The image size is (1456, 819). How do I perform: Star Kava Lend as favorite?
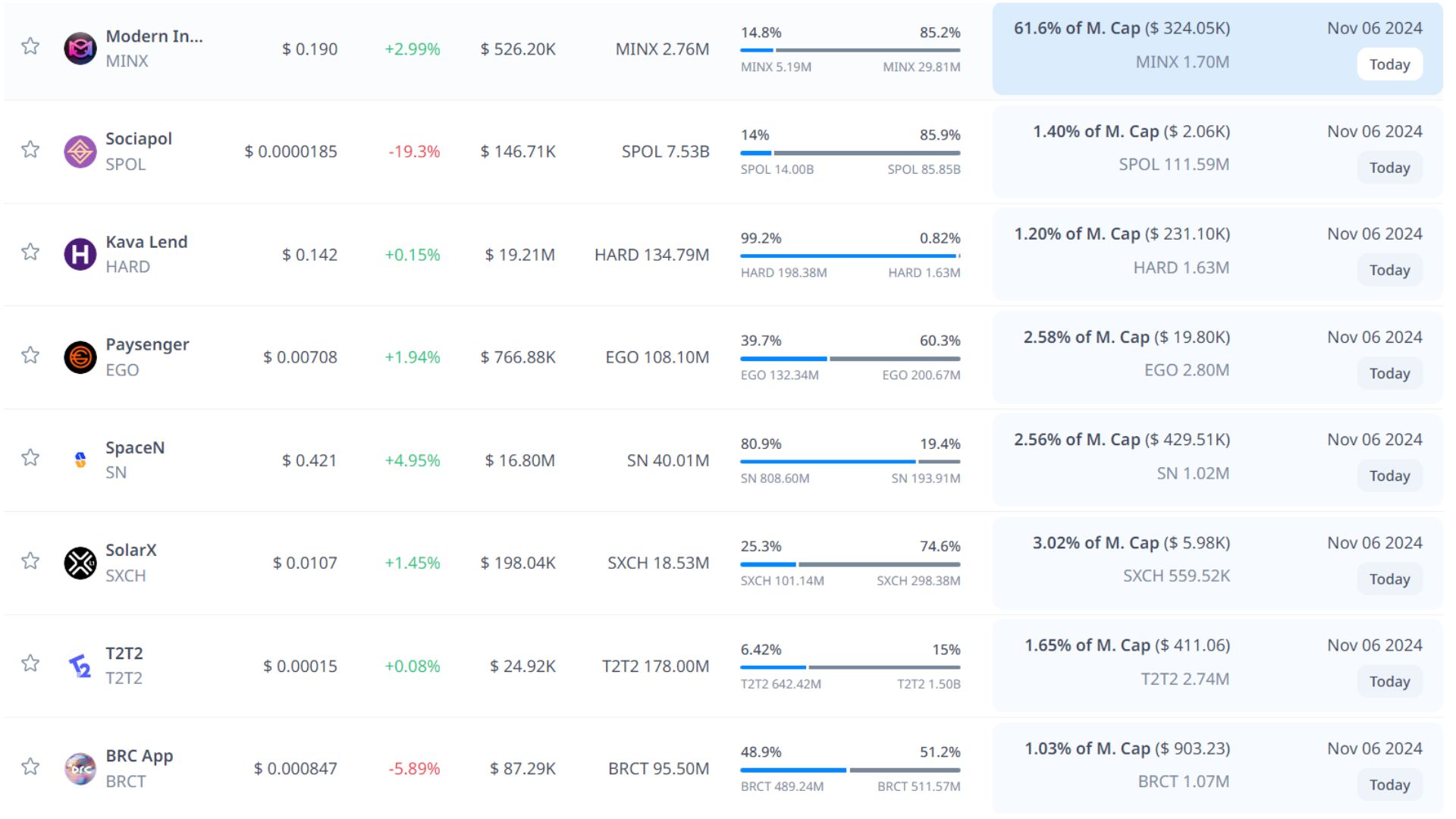click(30, 252)
